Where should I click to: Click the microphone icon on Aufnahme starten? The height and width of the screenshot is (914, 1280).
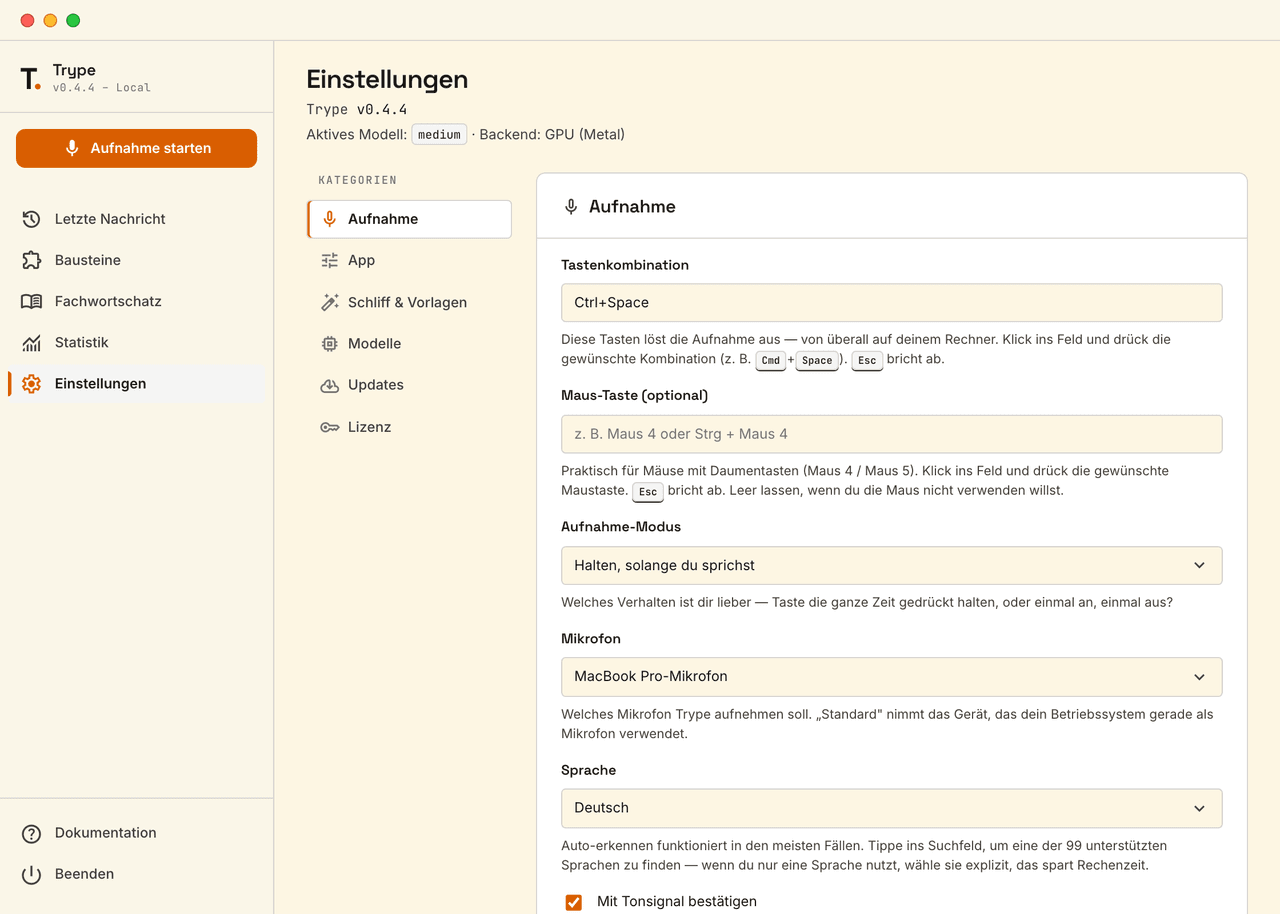72,148
